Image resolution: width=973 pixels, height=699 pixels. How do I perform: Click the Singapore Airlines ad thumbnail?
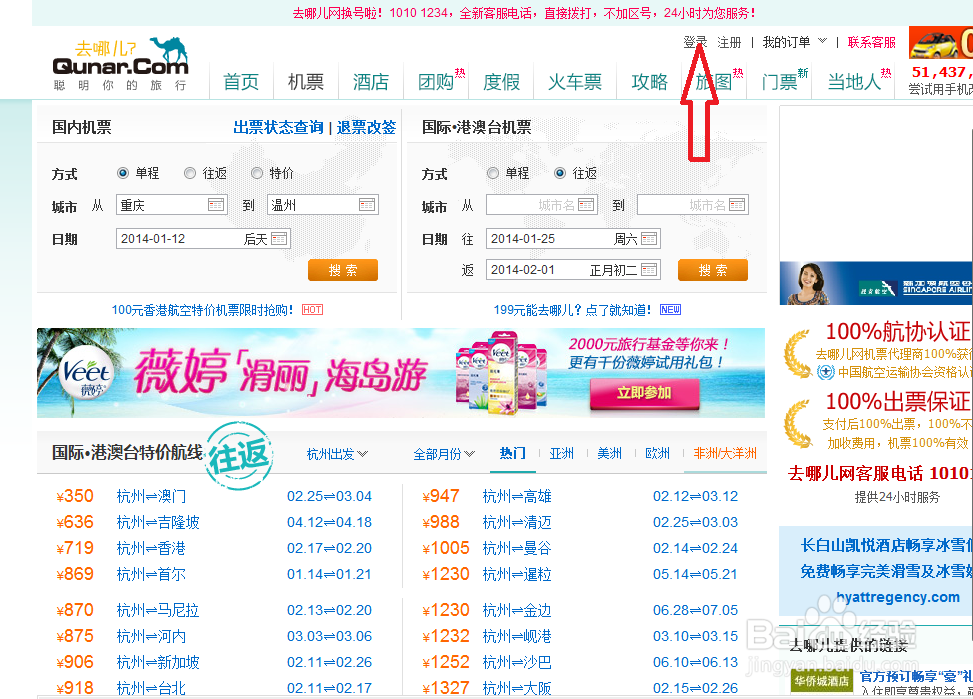(x=876, y=283)
